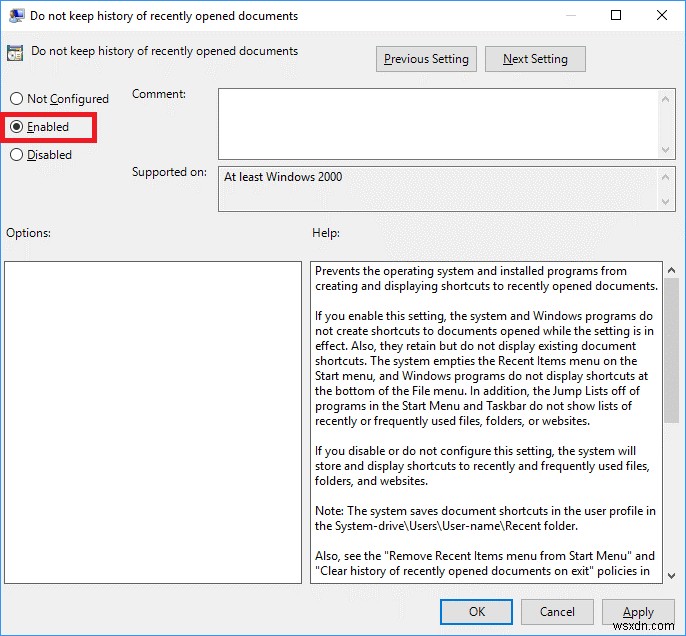Cancel the policy dialog

pyautogui.click(x=557, y=612)
